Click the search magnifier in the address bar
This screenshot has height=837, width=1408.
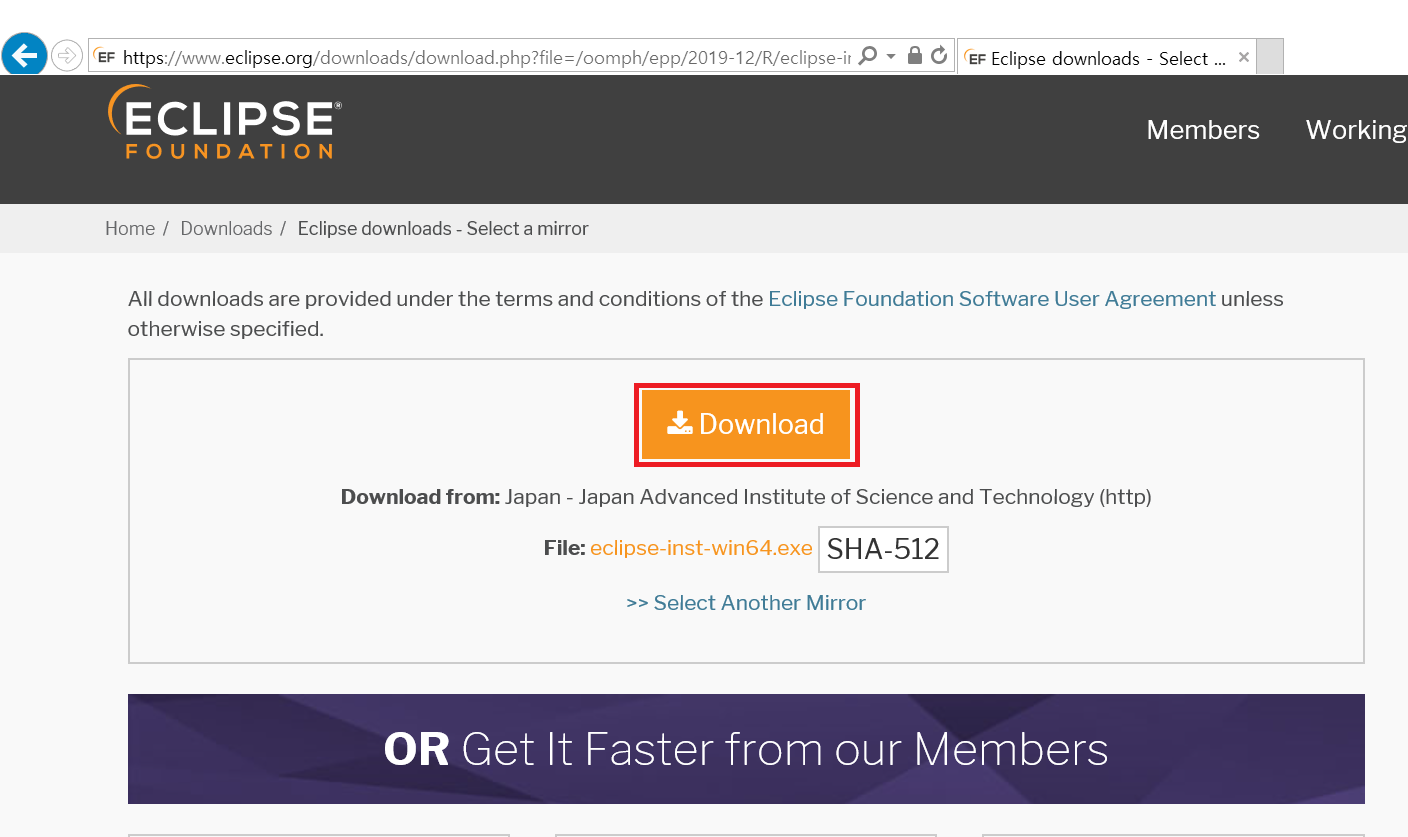click(x=868, y=56)
